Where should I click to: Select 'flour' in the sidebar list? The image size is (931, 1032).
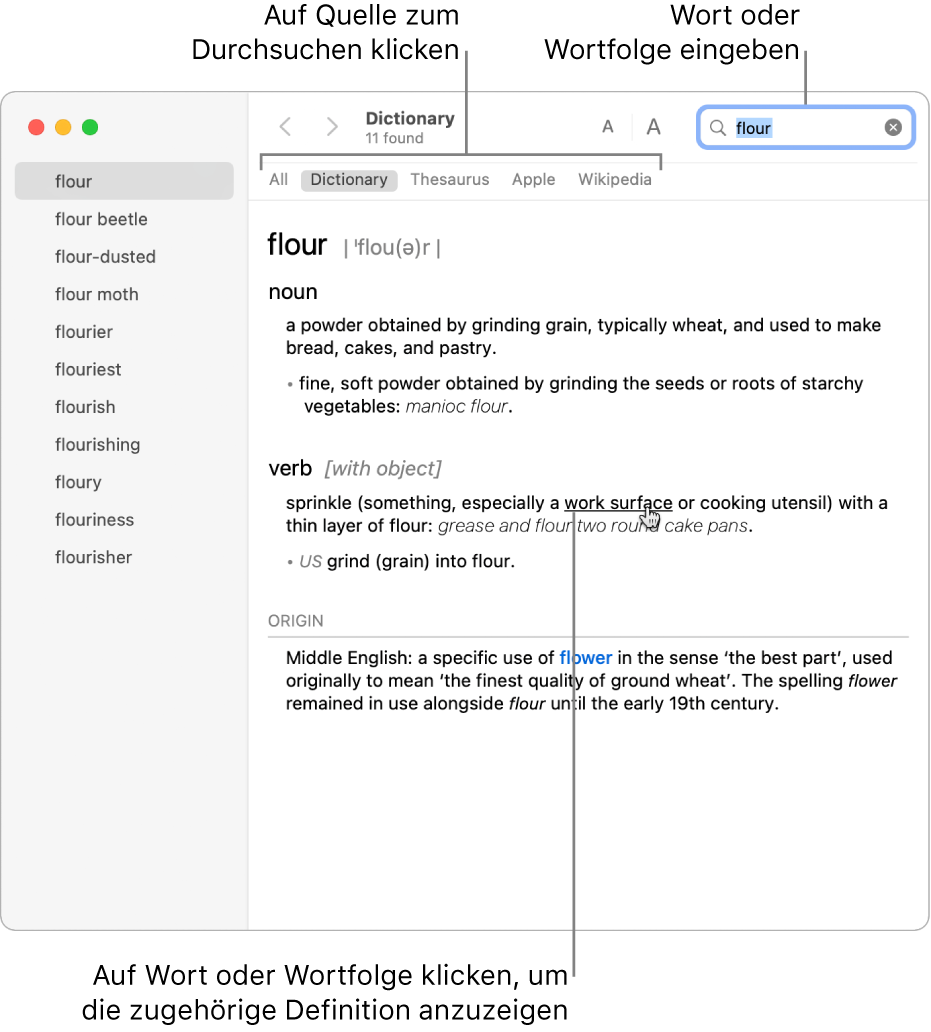coord(124,181)
